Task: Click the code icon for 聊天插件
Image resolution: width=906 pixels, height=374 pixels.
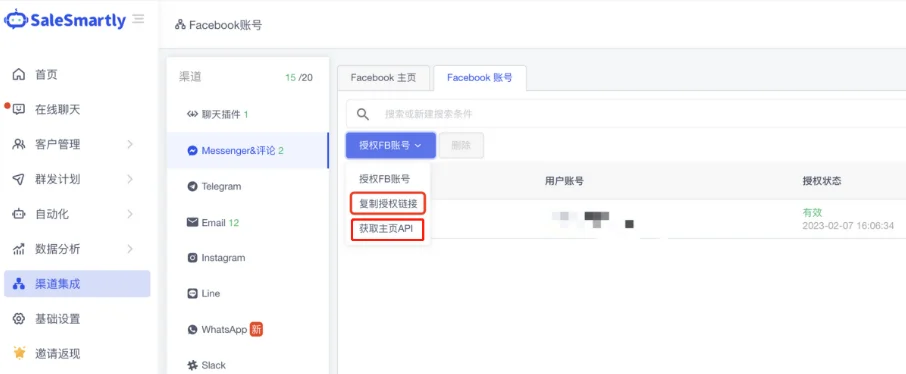Action: click(x=192, y=114)
